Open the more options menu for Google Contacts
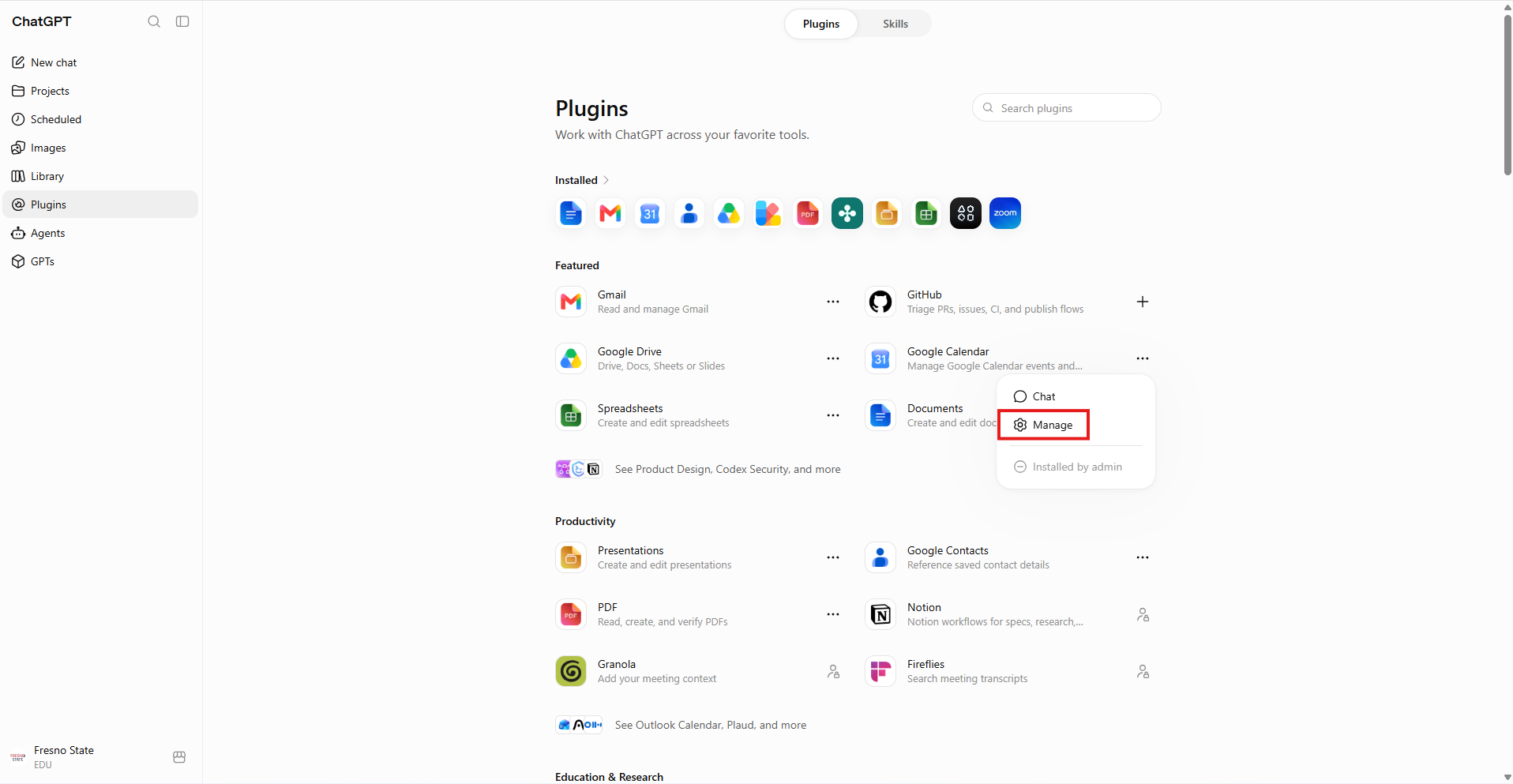 pos(1143,557)
